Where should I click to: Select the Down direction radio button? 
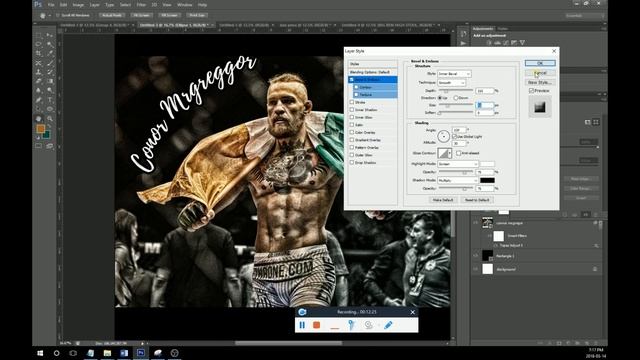[x=456, y=98]
